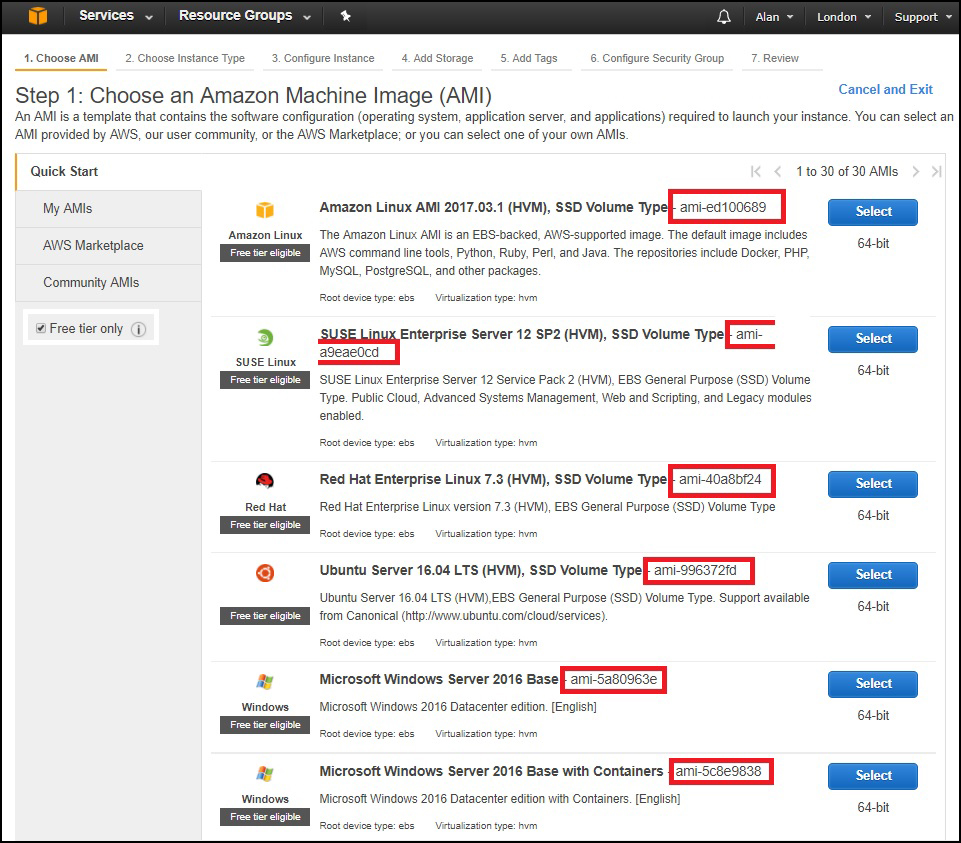Open the AWS Marketplace category

[108, 245]
